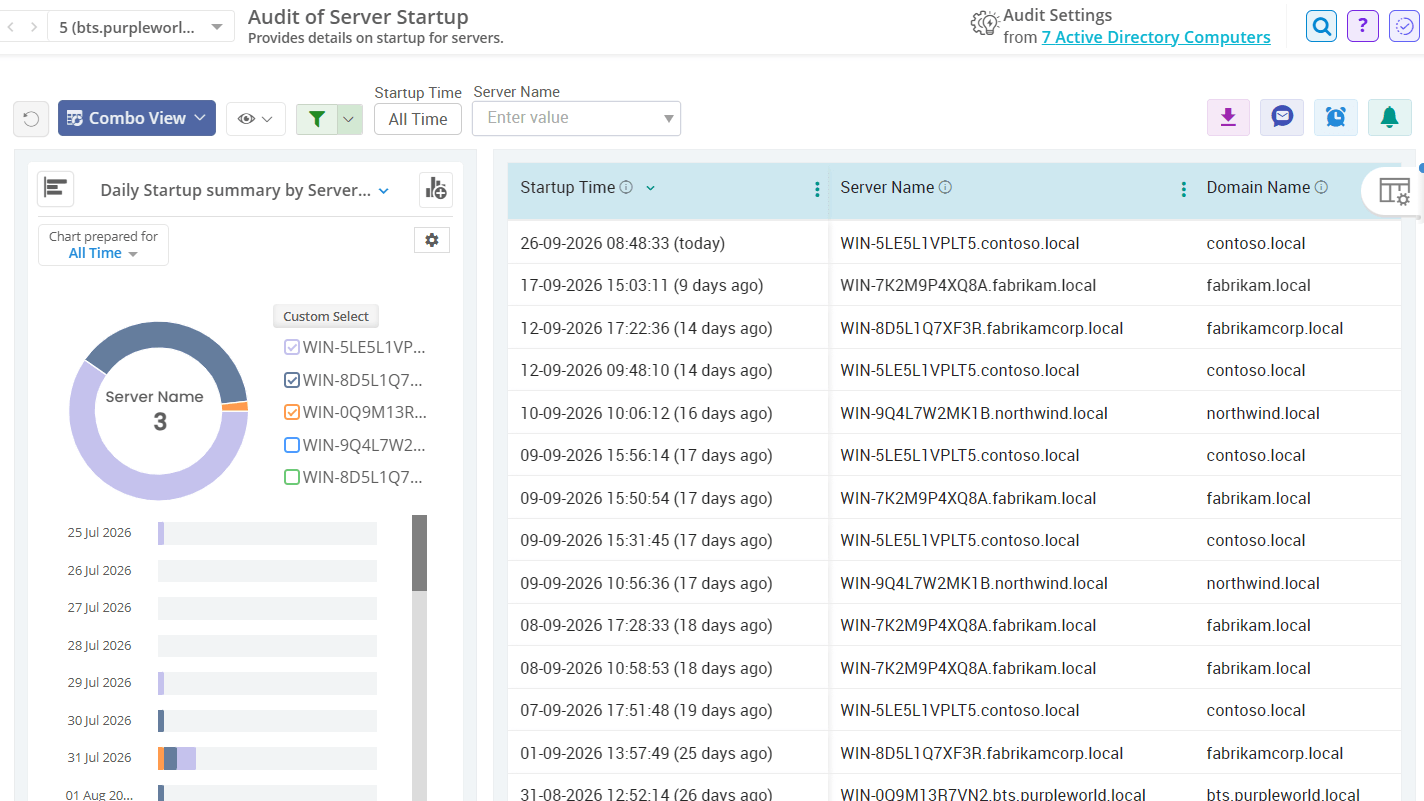Click the chat message icon
Image resolution: width=1424 pixels, height=801 pixels.
pos(1282,118)
